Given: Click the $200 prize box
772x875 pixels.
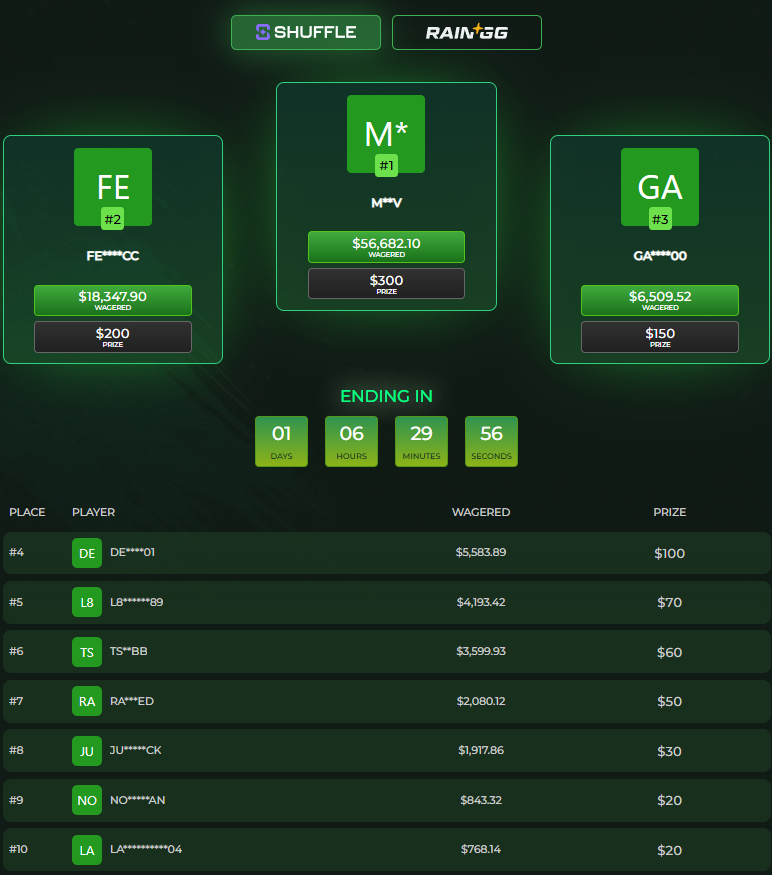Looking at the screenshot, I should pos(113,336).
